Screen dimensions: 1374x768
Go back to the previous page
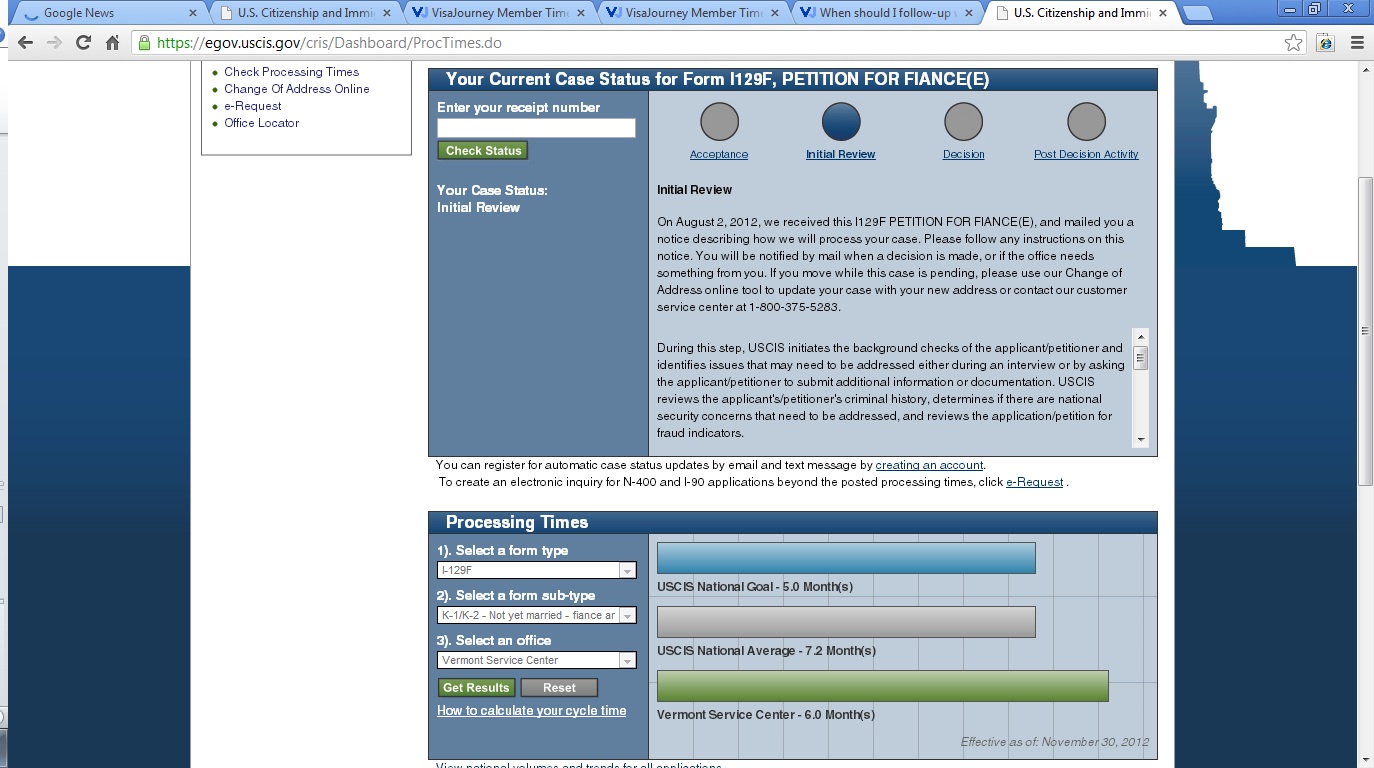25,43
